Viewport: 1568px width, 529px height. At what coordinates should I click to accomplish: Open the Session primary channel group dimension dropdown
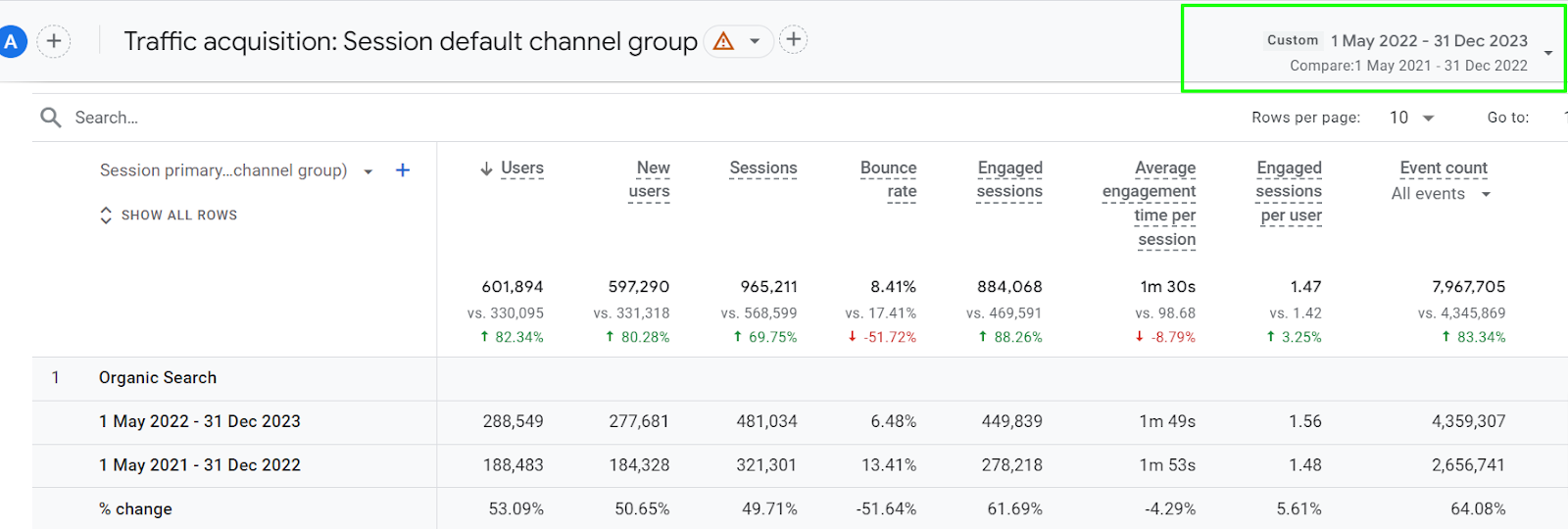(x=368, y=171)
